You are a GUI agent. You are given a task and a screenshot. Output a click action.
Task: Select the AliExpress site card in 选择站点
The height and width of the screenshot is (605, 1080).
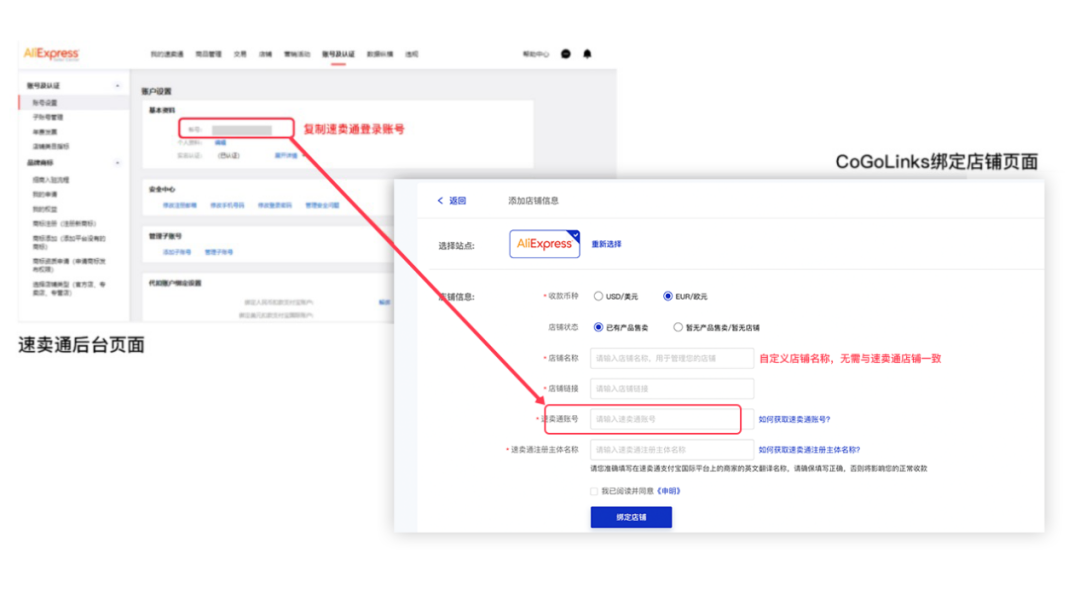(x=544, y=244)
